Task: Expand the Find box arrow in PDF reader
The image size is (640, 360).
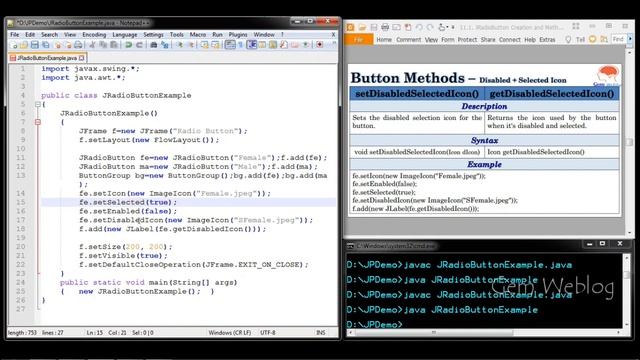Action: click(x=630, y=39)
